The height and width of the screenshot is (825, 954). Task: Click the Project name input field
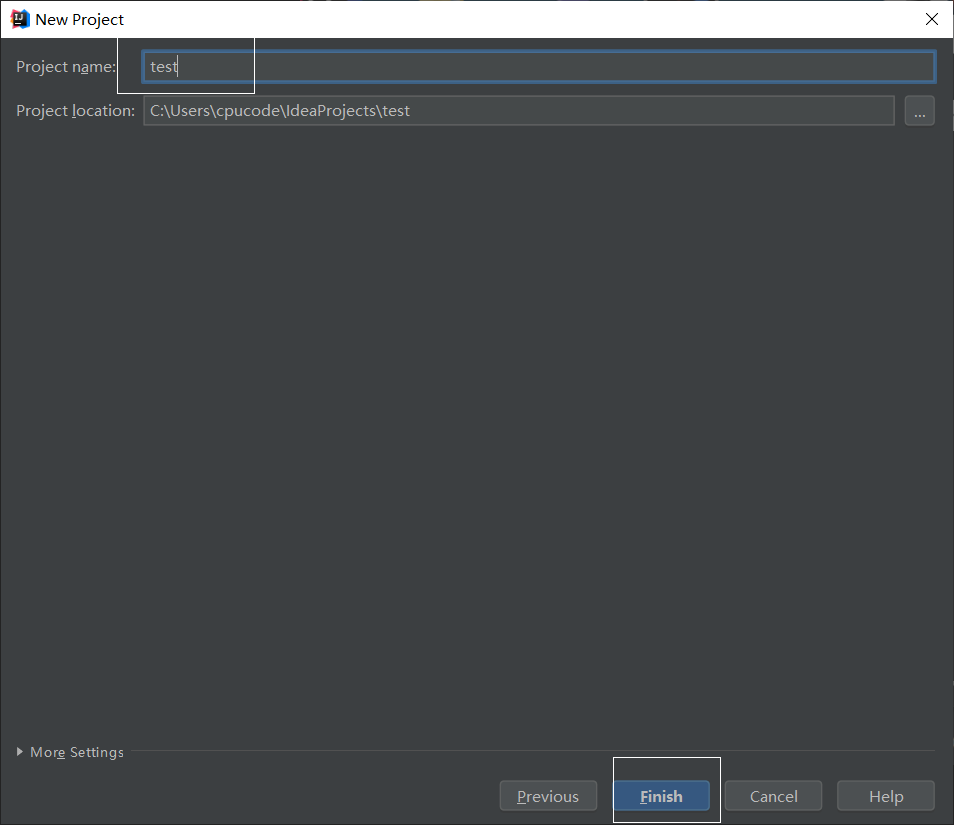click(x=538, y=66)
